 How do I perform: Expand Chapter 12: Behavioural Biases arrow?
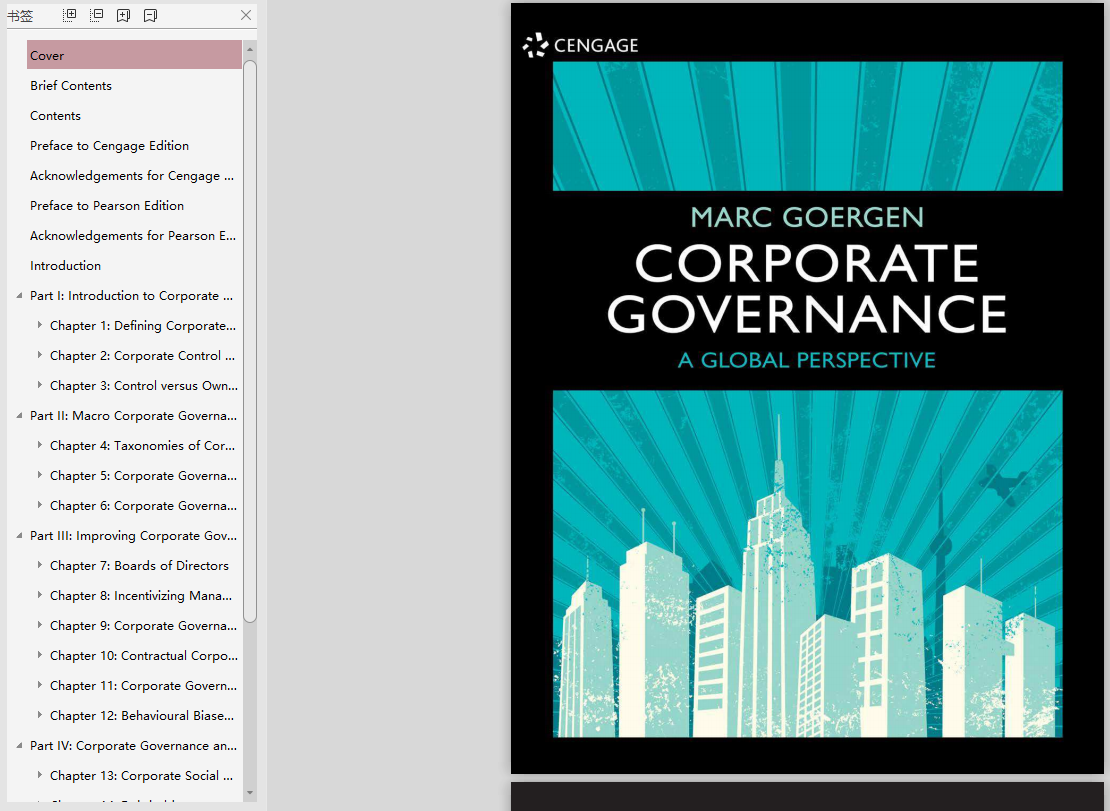pos(40,715)
